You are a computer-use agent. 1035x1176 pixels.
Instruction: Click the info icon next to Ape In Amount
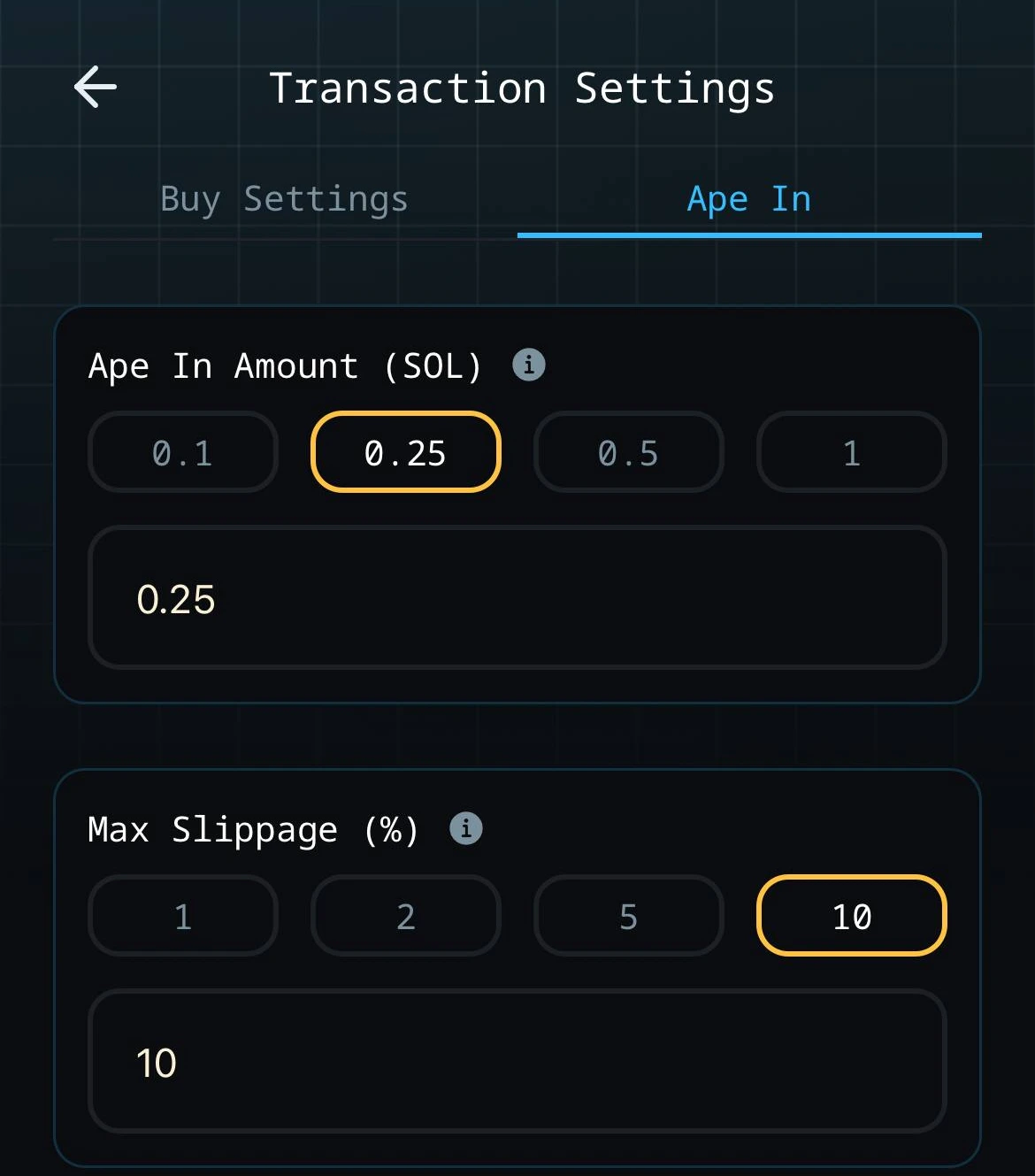pos(528,364)
